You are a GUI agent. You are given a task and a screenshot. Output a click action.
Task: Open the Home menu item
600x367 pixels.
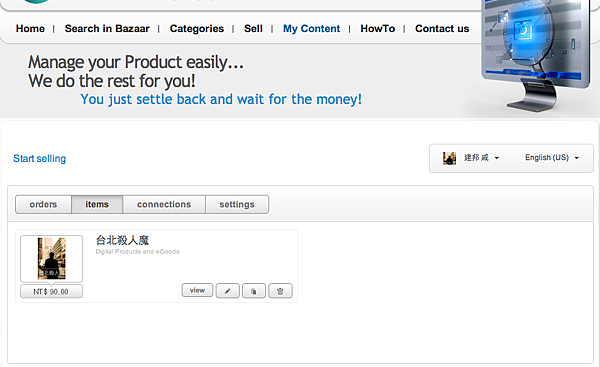tap(30, 29)
